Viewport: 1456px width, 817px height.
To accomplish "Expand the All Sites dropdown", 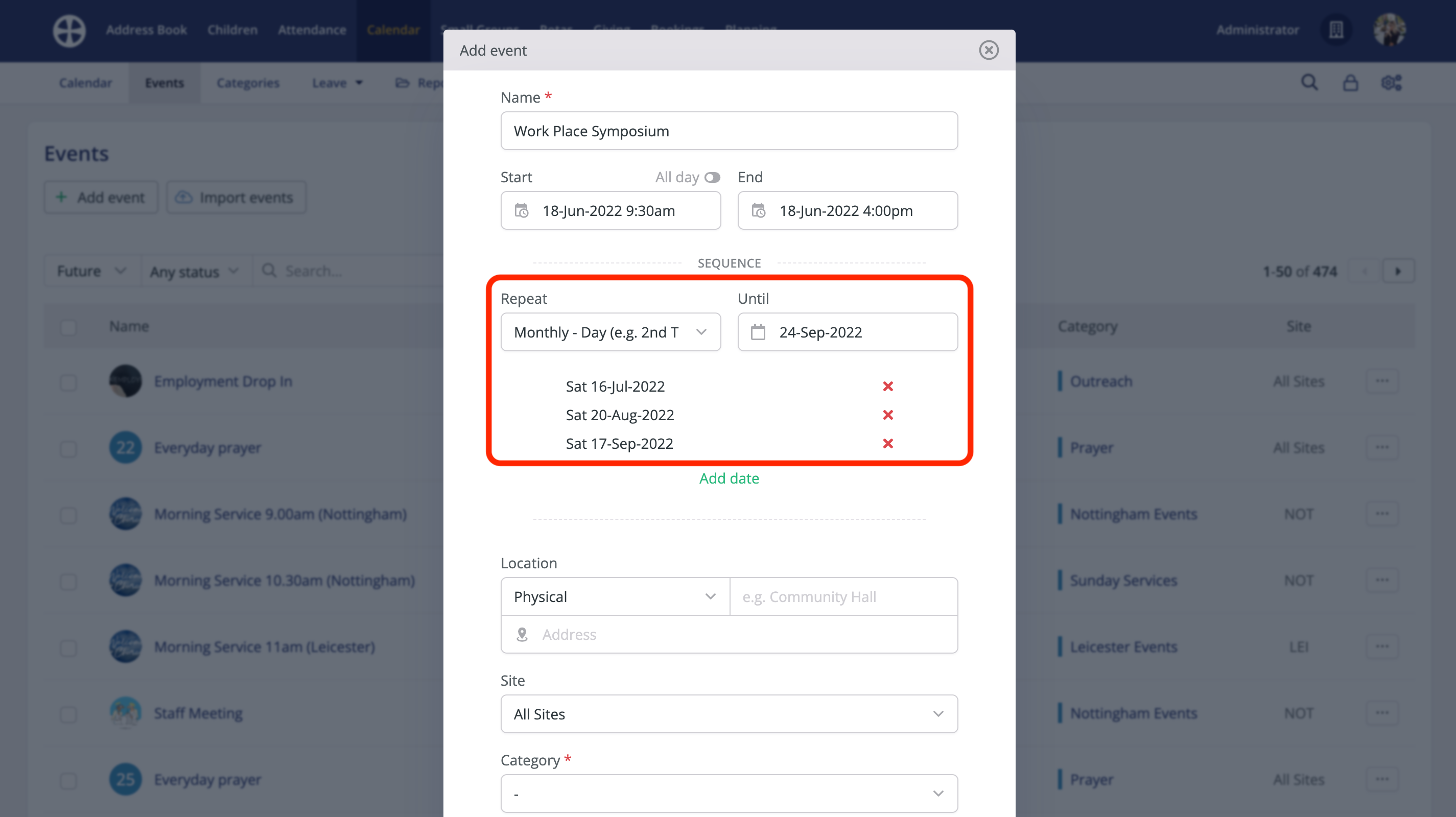I will tap(729, 714).
